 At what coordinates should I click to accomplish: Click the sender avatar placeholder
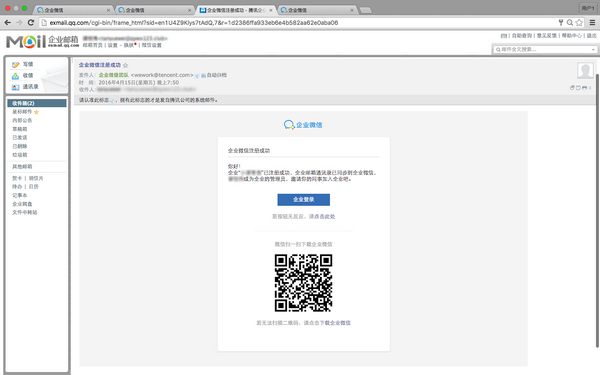[585, 70]
